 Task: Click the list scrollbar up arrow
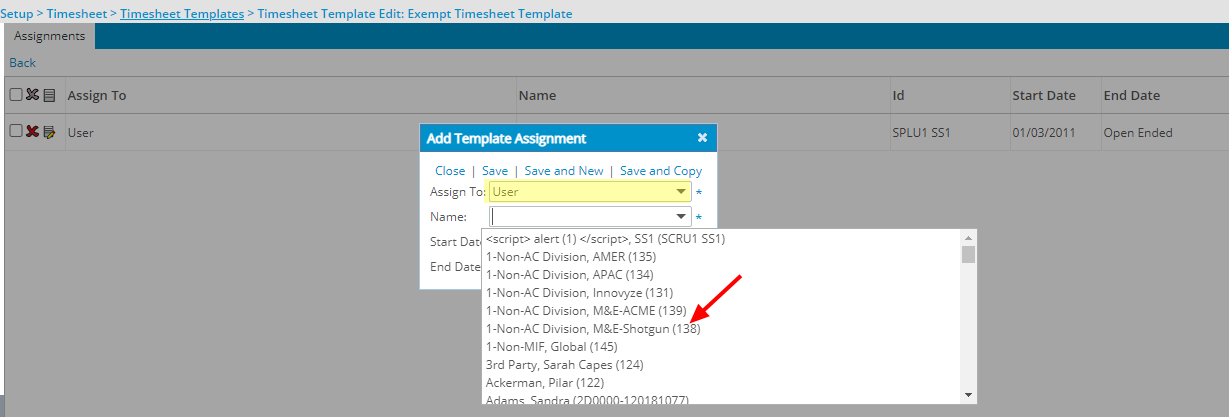click(968, 238)
